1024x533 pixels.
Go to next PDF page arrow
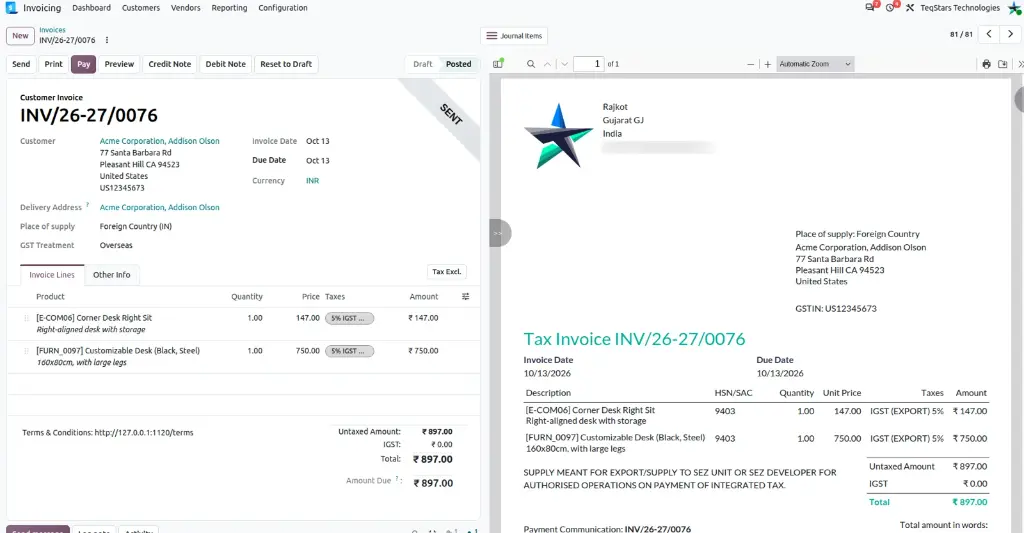(x=565, y=64)
